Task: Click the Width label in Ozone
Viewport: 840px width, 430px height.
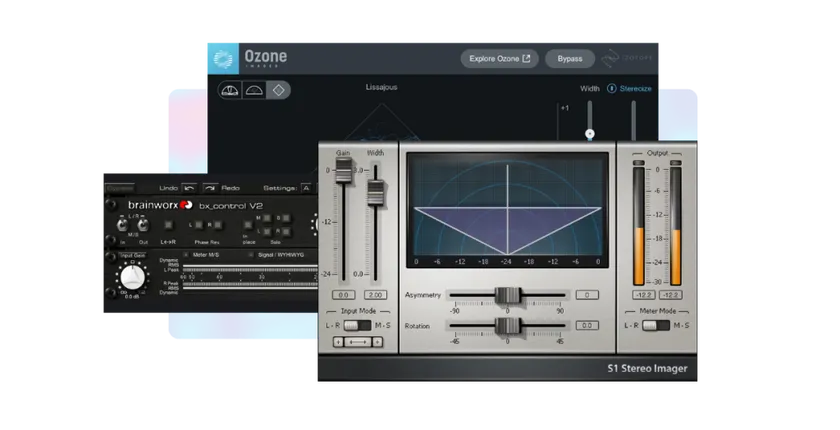Action: 590,88
